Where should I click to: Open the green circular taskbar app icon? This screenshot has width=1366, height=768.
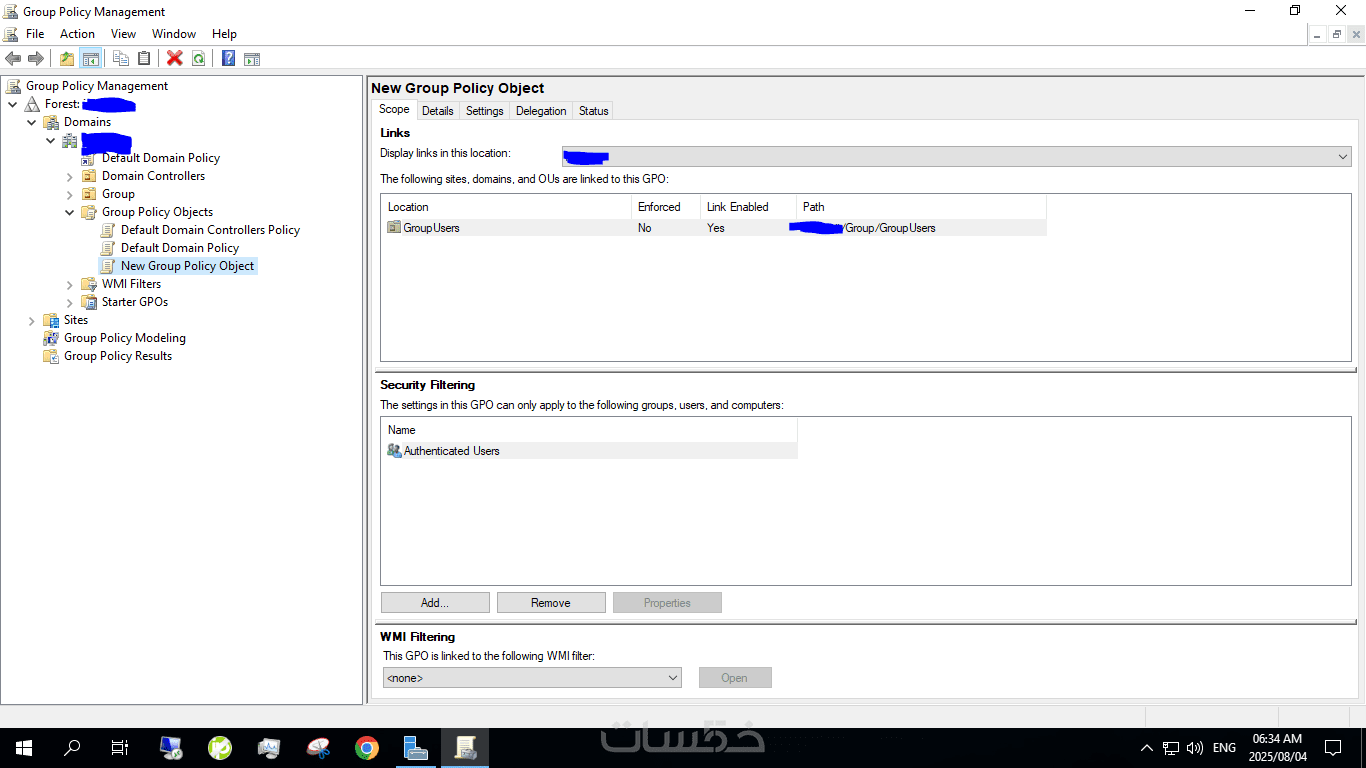click(x=220, y=748)
